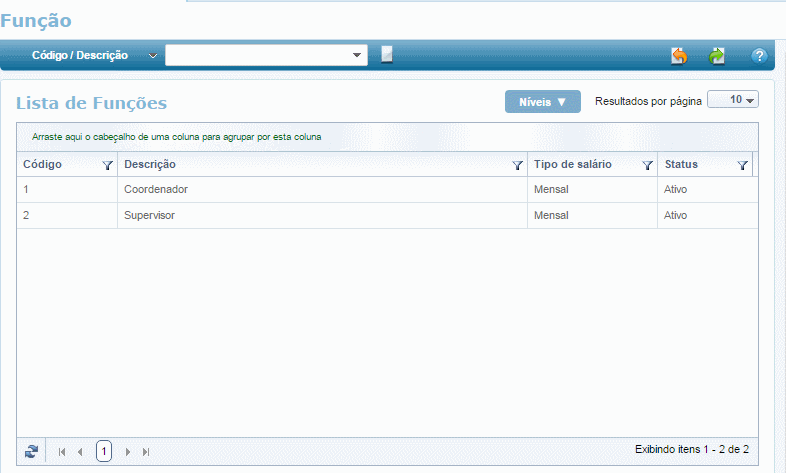Open the filter on Status column
Viewport: 786px width, 473px height.
[742, 166]
